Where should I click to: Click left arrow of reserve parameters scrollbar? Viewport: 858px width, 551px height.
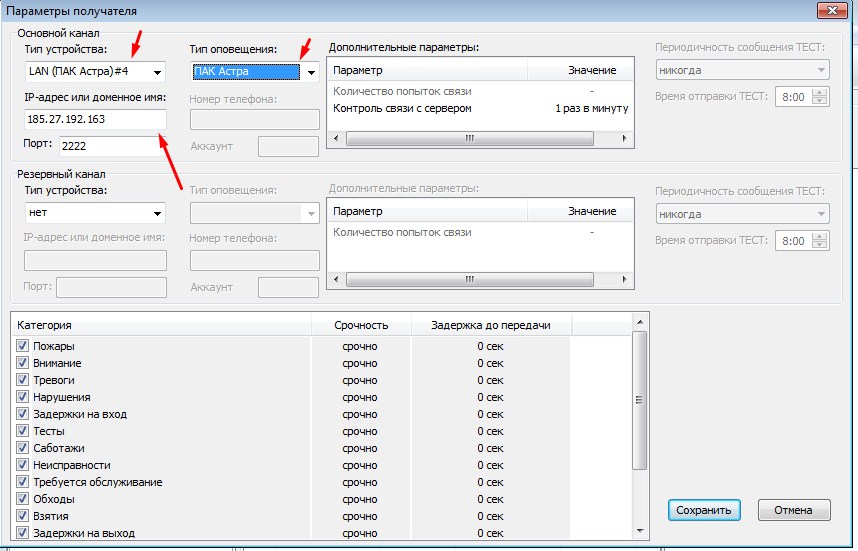point(336,280)
